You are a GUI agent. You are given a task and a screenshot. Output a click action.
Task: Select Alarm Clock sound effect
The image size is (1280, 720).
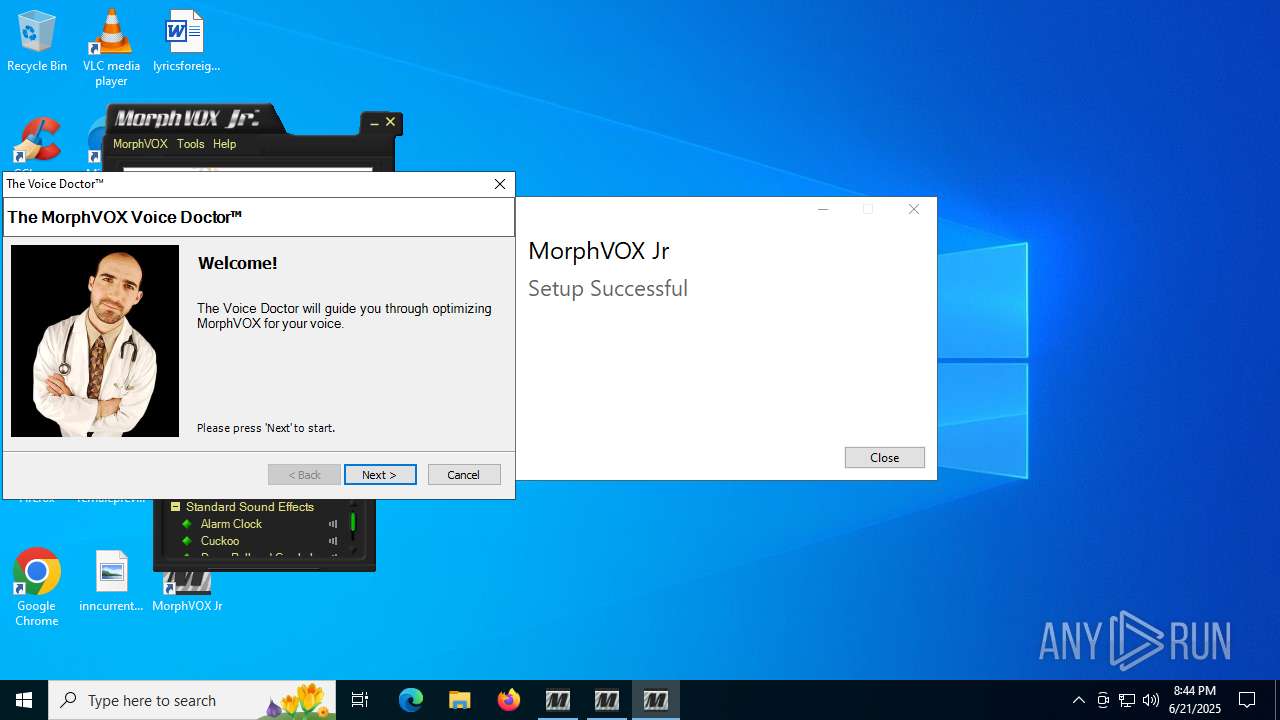tap(231, 524)
